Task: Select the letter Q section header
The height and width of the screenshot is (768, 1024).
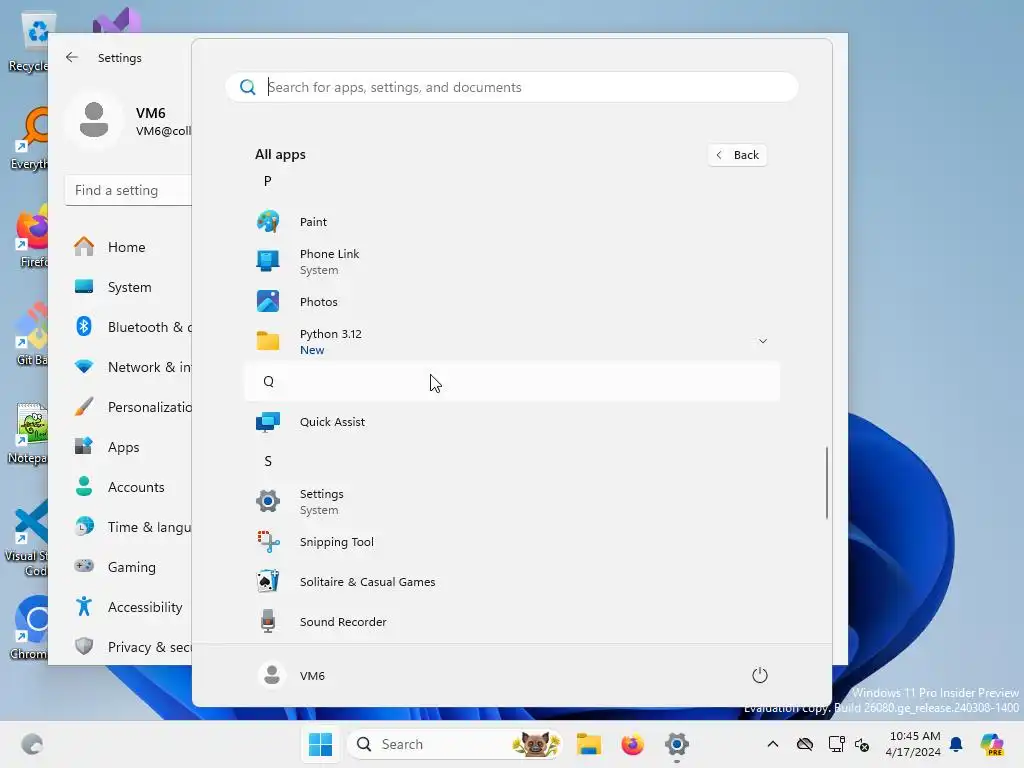Action: [x=511, y=381]
